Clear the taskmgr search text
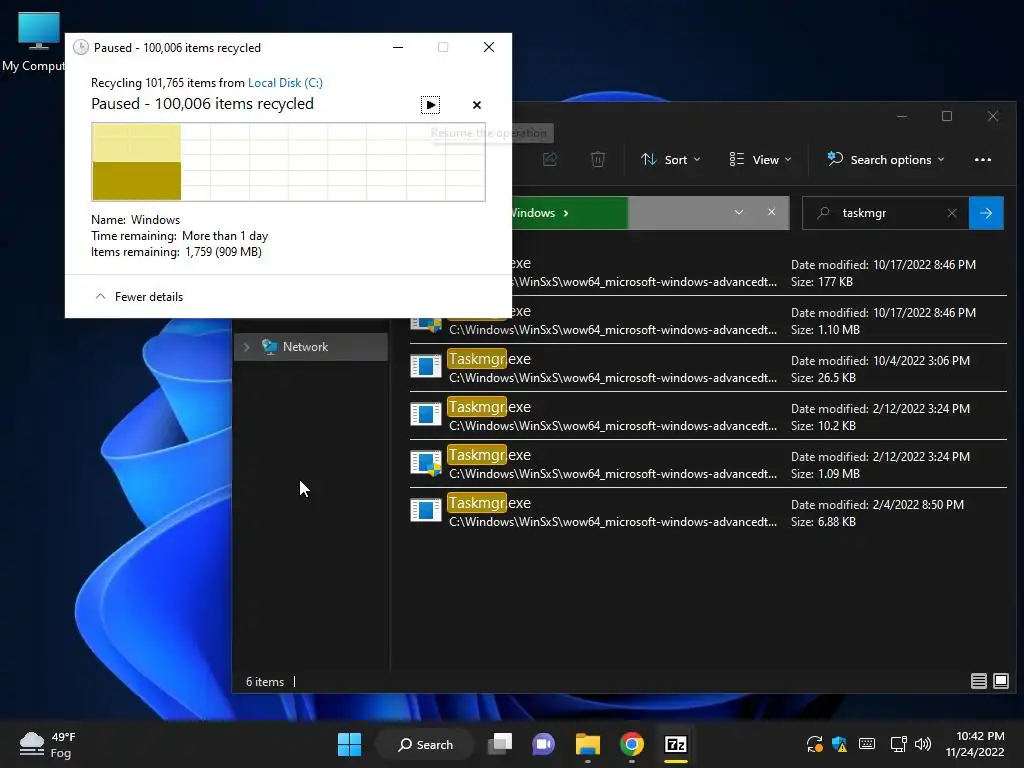Screen dimensions: 1024x768 [x=952, y=213]
